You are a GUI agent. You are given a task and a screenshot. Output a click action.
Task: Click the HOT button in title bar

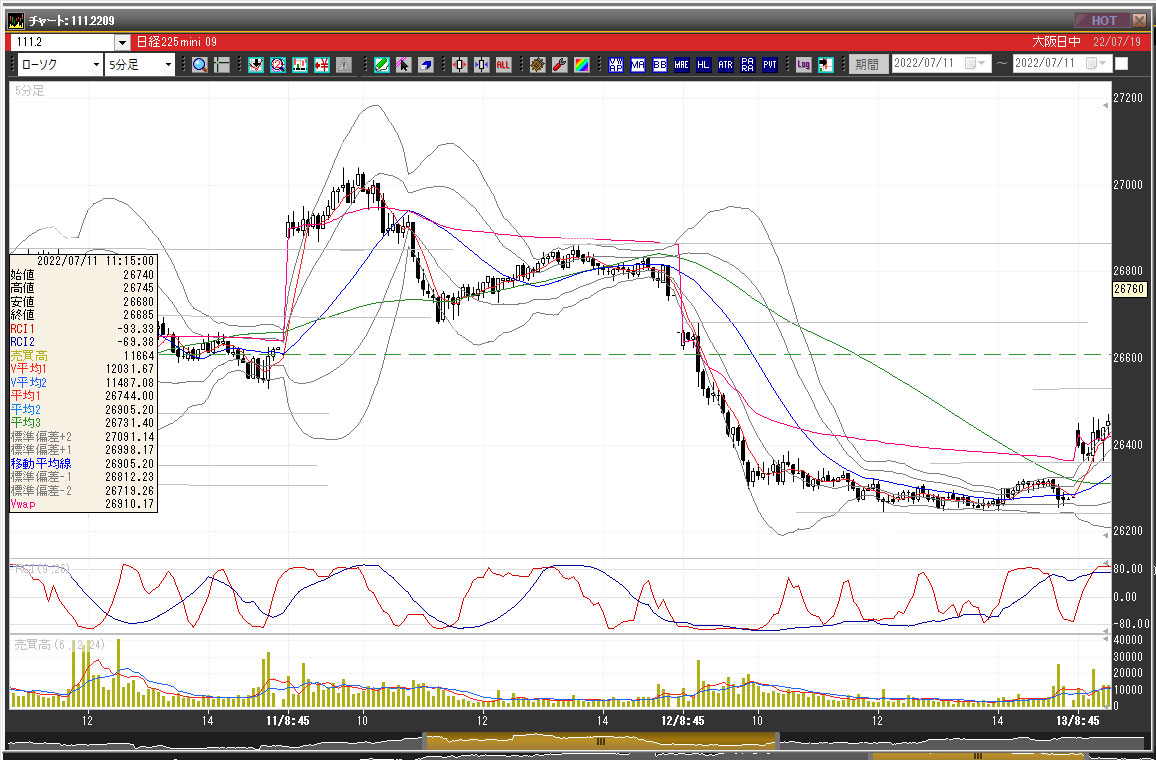tap(1102, 20)
